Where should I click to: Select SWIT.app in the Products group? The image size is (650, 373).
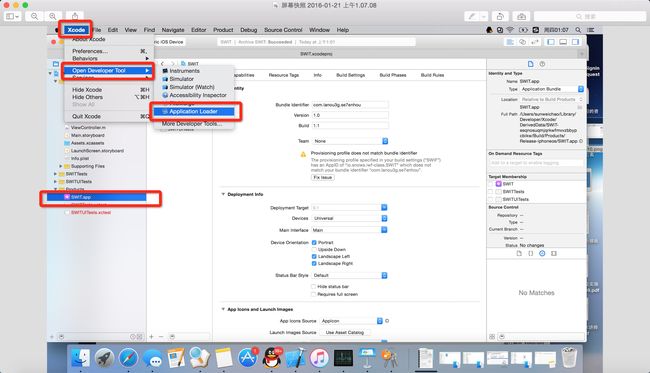pyautogui.click(x=97, y=197)
